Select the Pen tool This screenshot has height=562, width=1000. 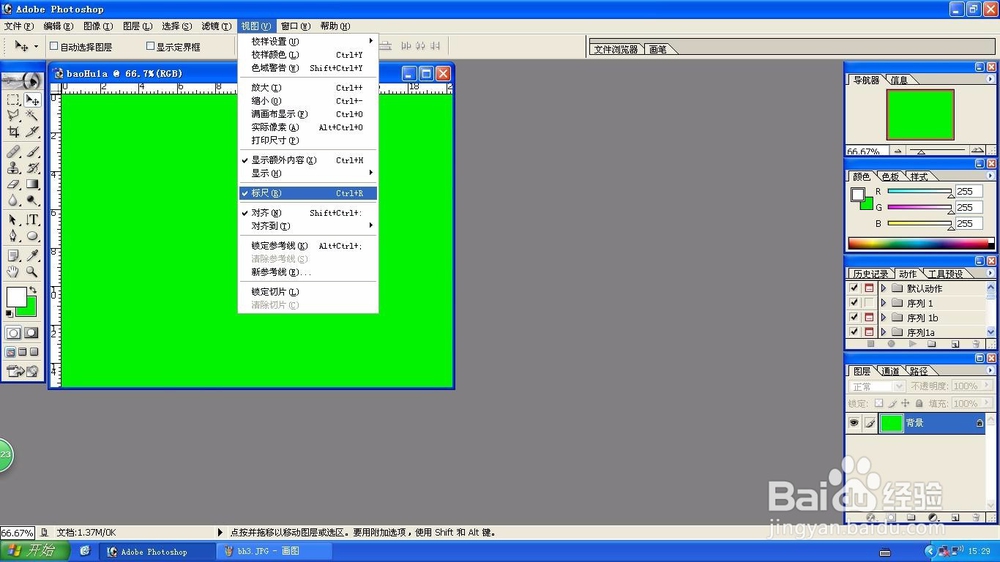tap(13, 236)
